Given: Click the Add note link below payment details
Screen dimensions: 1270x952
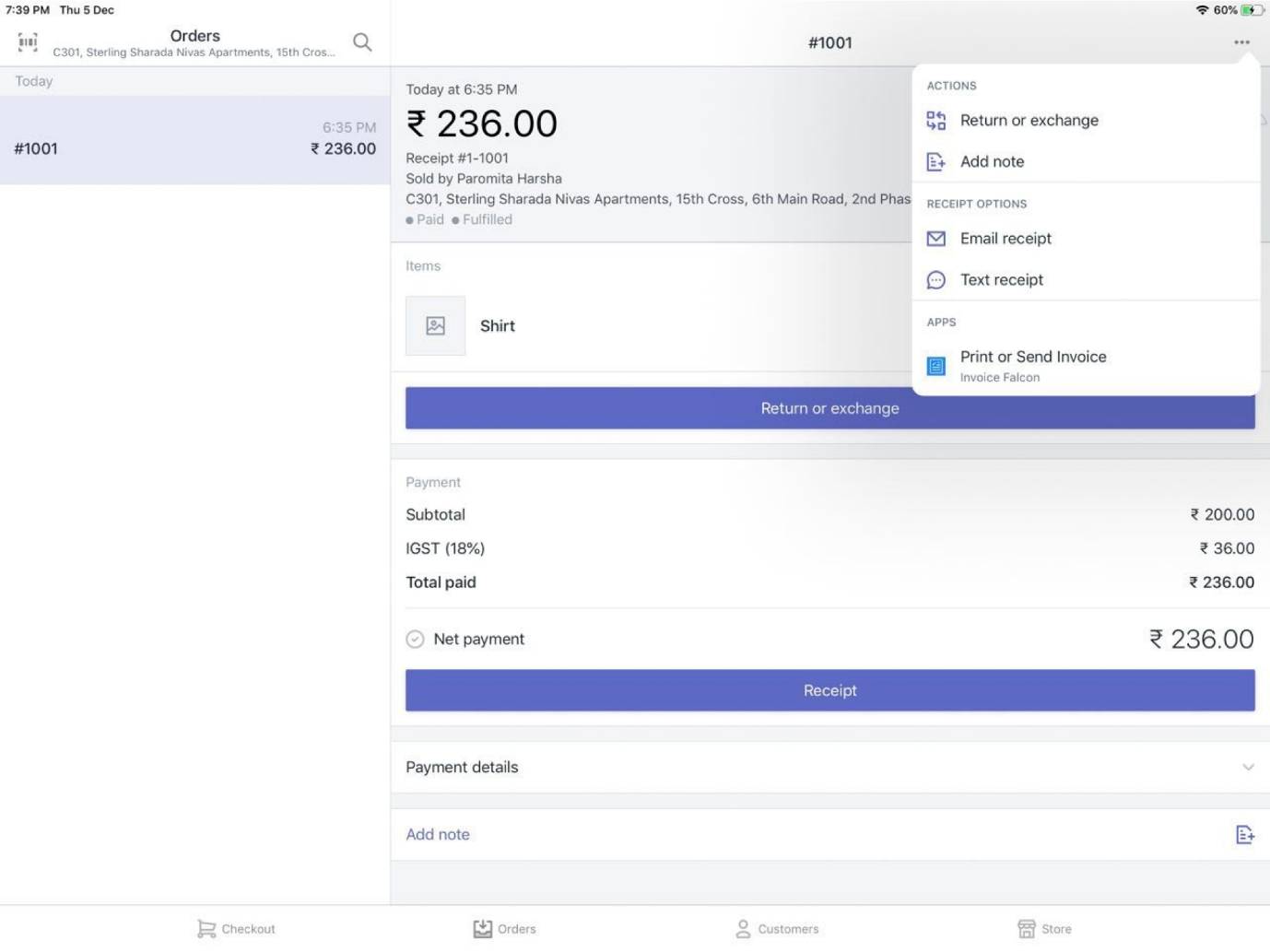Looking at the screenshot, I should pyautogui.click(x=438, y=835).
